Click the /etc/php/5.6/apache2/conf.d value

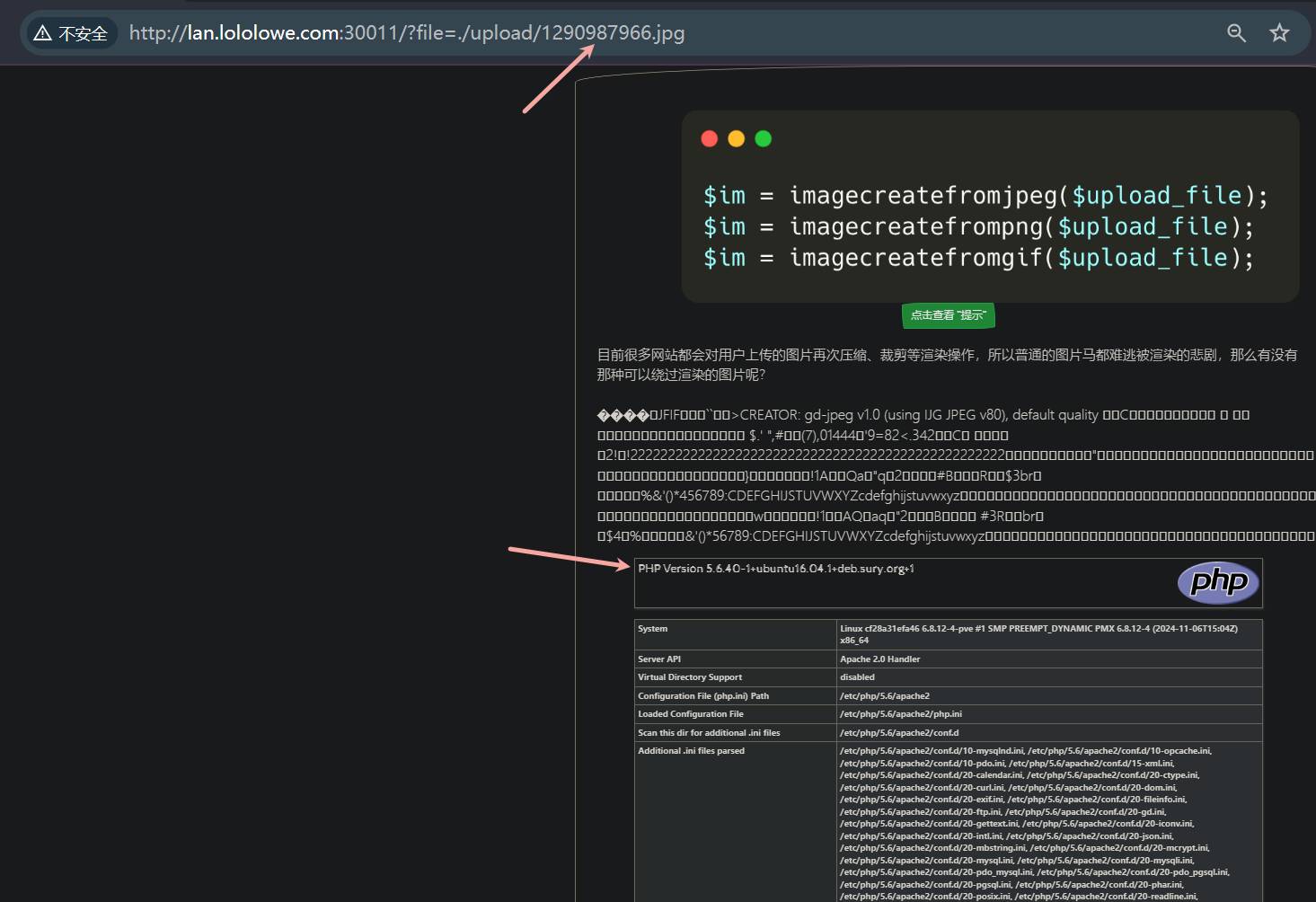[899, 733]
